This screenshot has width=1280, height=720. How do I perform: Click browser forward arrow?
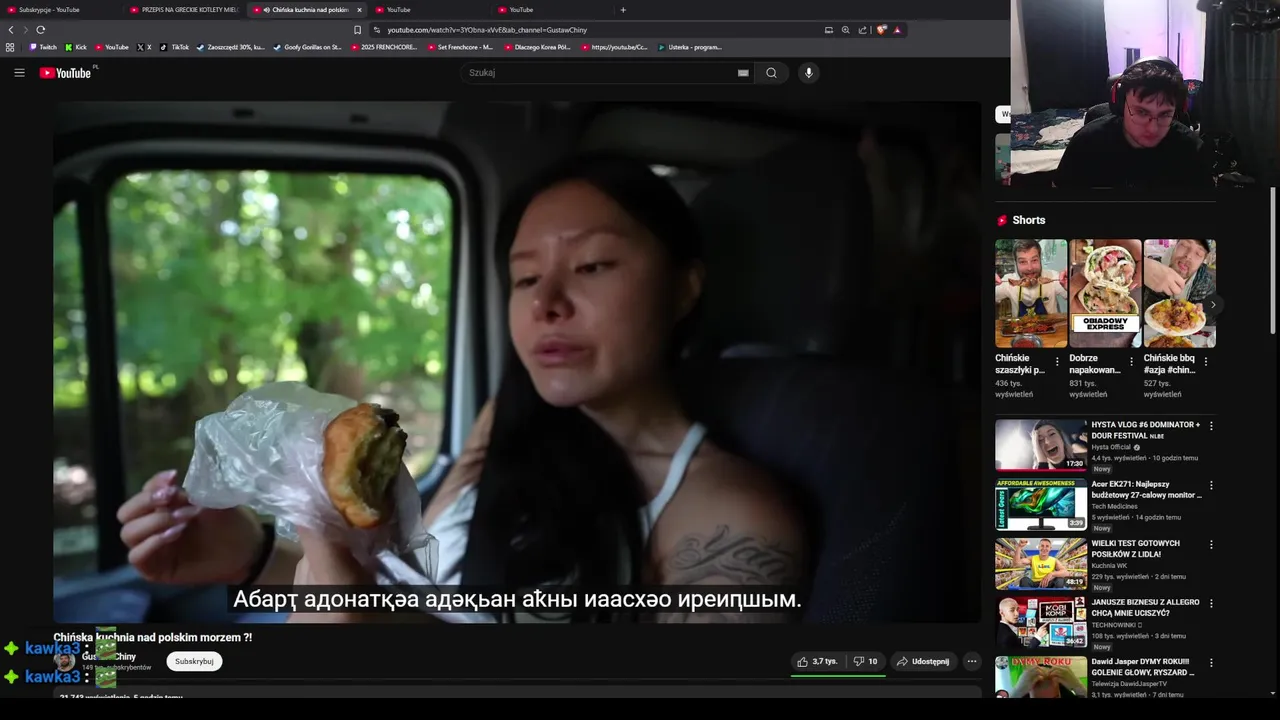point(25,30)
